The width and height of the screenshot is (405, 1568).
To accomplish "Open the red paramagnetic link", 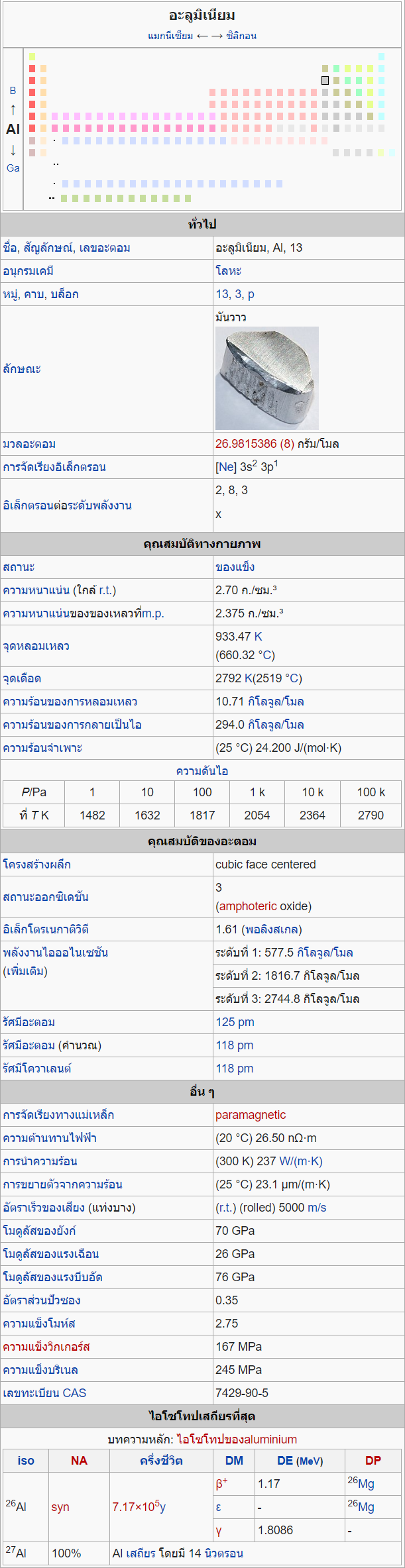I will click(251, 1115).
